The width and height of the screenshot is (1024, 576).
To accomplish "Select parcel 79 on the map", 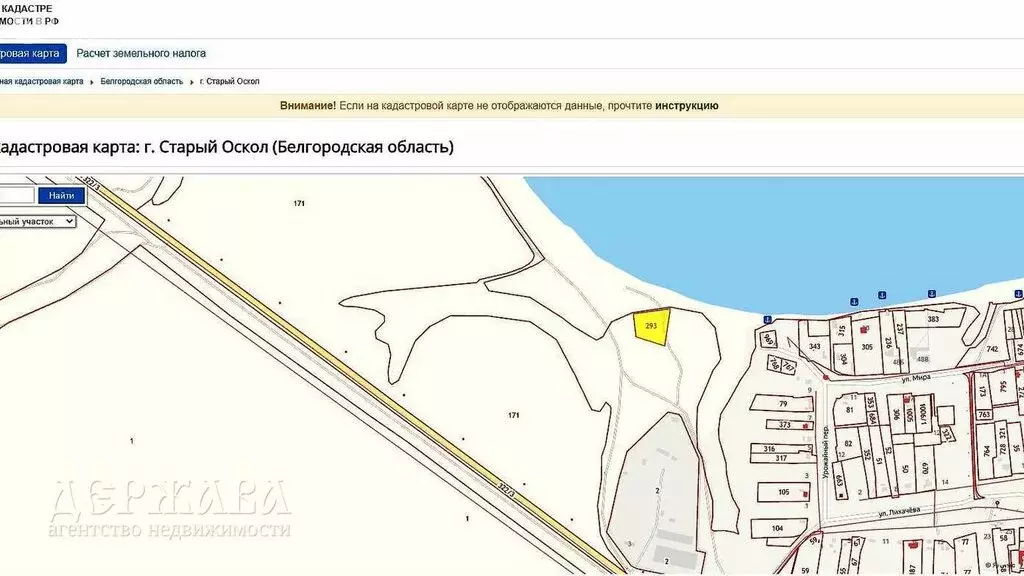I will [783, 404].
